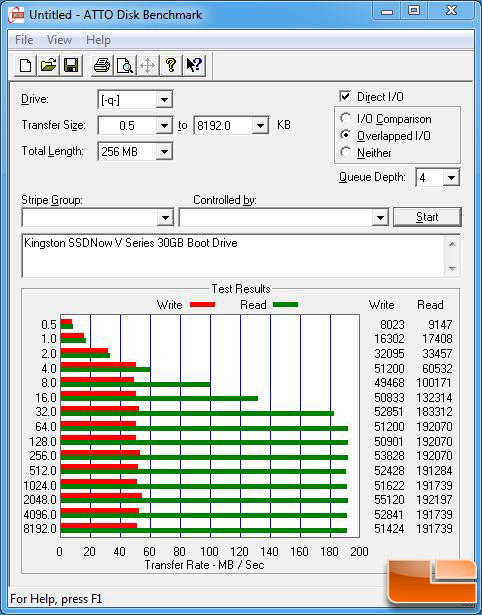The height and width of the screenshot is (615, 482).
Task: Print results using the printer icon
Action: (102, 65)
